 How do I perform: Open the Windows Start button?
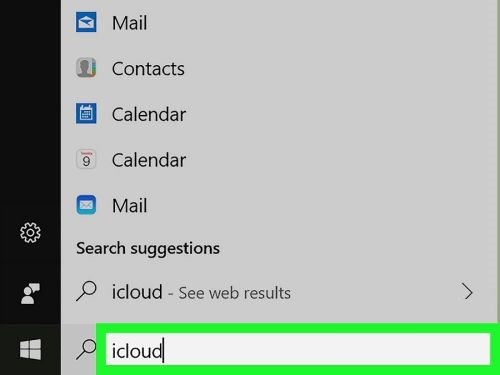tap(30, 349)
